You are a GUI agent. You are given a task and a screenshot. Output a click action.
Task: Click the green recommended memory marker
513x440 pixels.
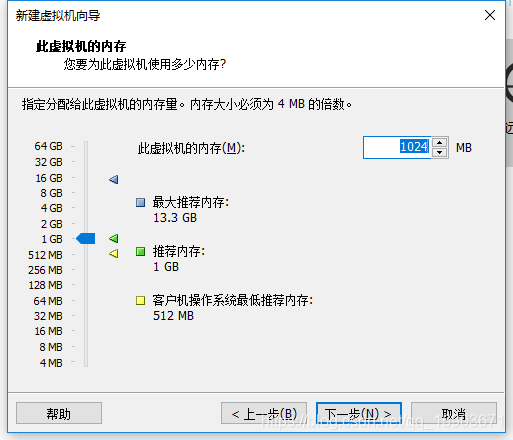(x=114, y=238)
